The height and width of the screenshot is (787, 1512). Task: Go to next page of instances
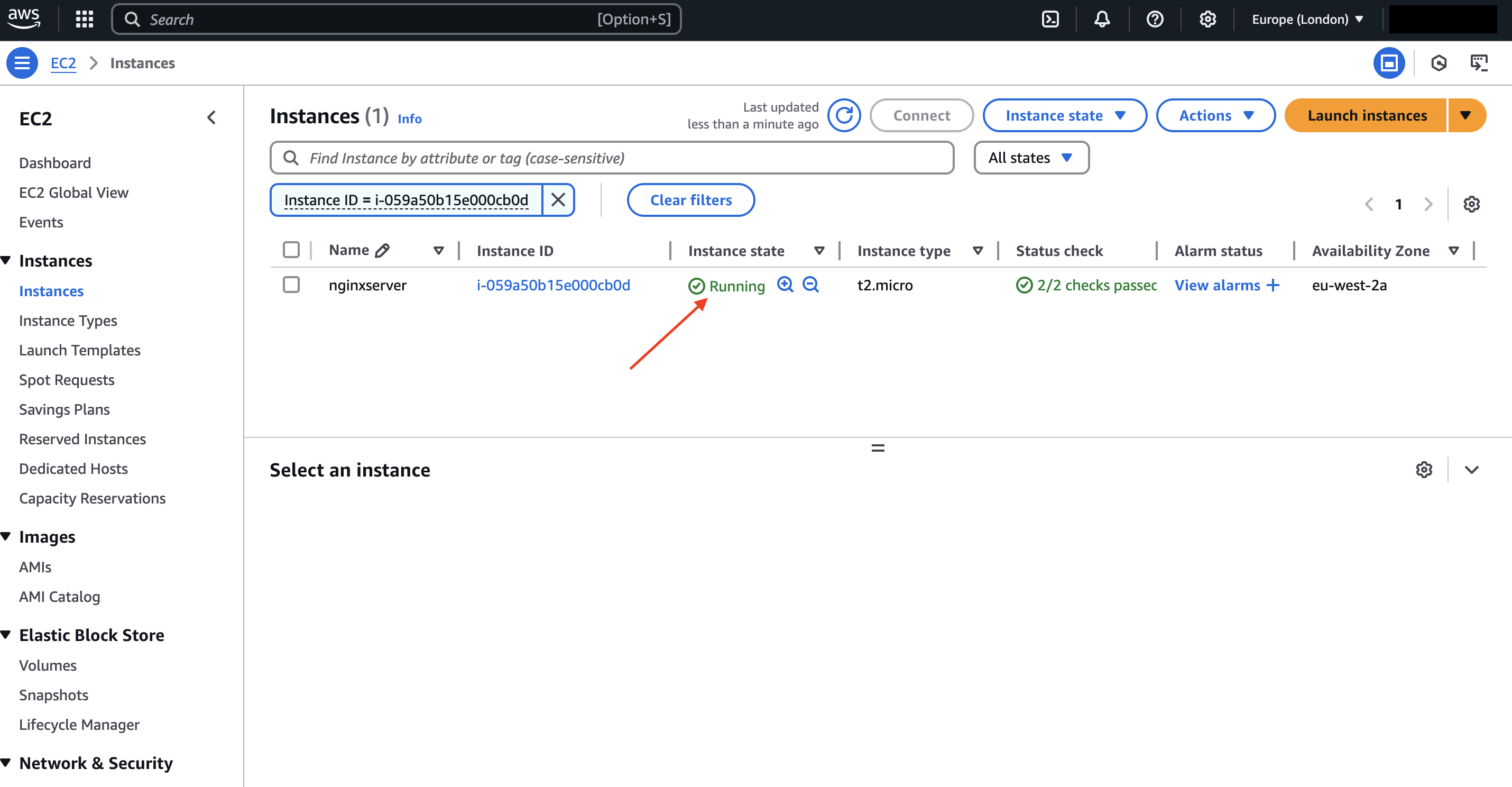tap(1428, 204)
